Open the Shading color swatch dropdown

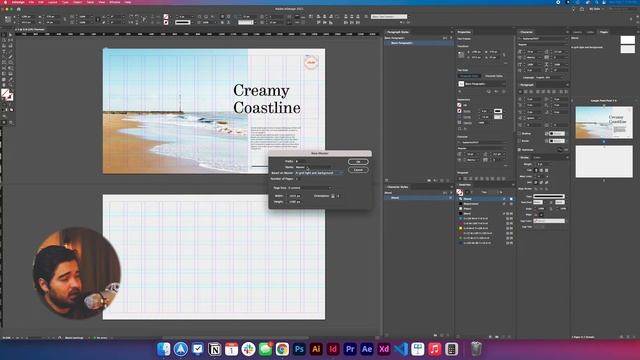click(x=557, y=133)
